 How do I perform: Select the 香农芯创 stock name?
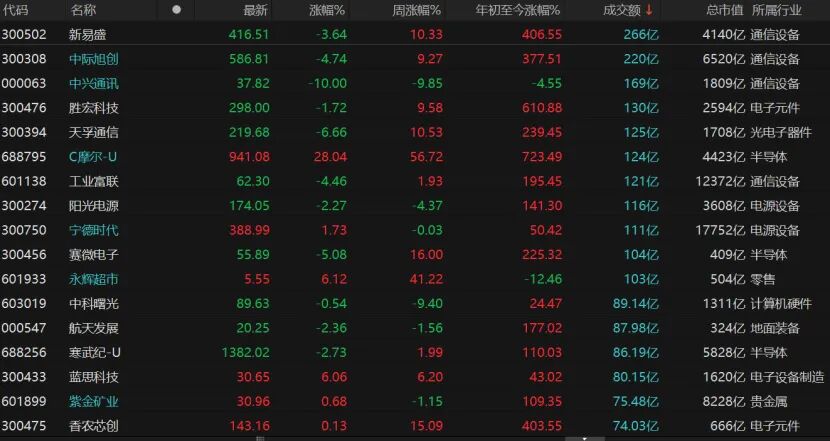tap(94, 426)
